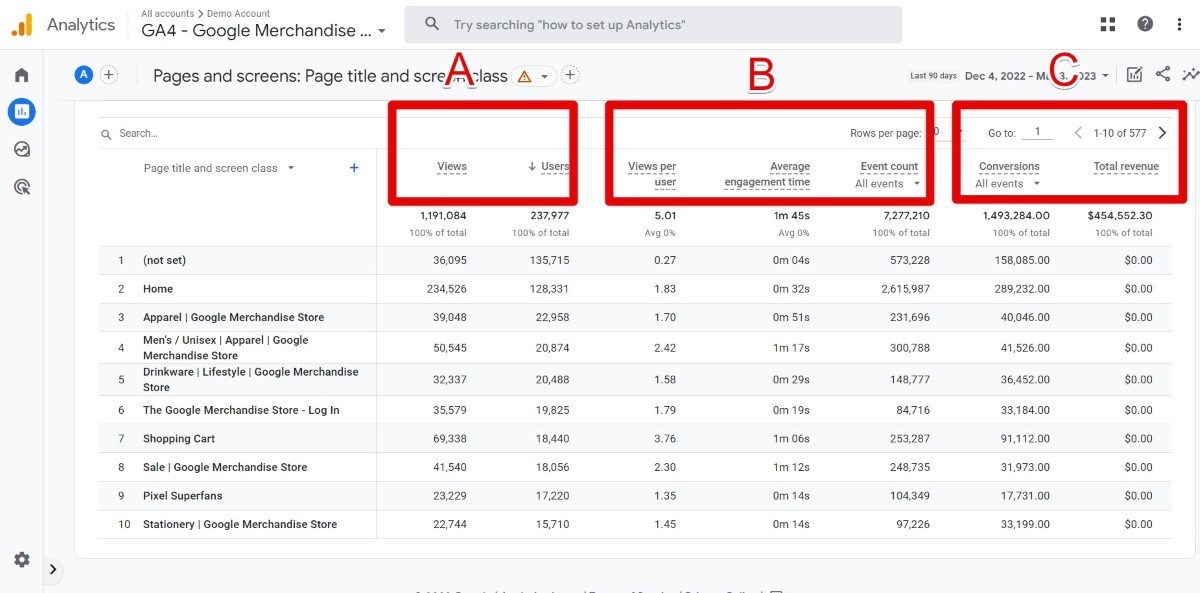Click the '1-10 of 577' pagination text
This screenshot has height=593, width=1200.
1119,132
